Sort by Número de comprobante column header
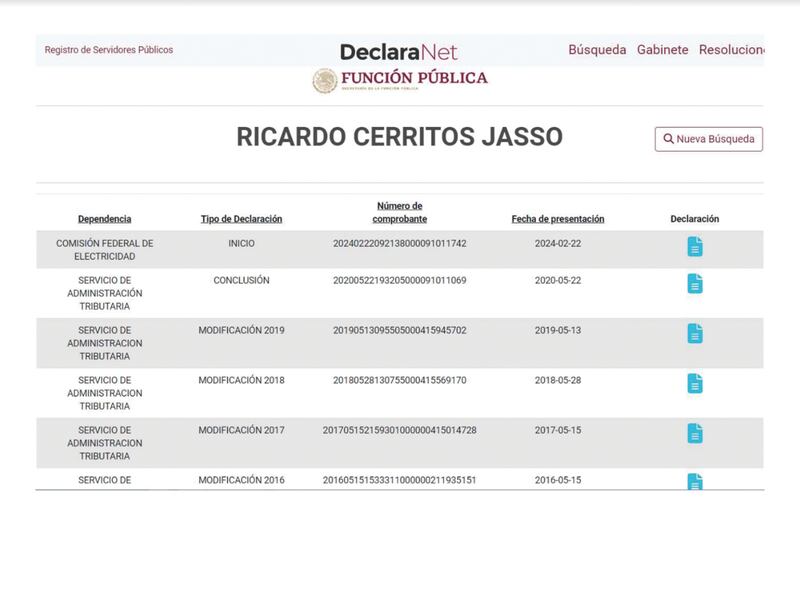The image size is (800, 615). click(x=400, y=212)
